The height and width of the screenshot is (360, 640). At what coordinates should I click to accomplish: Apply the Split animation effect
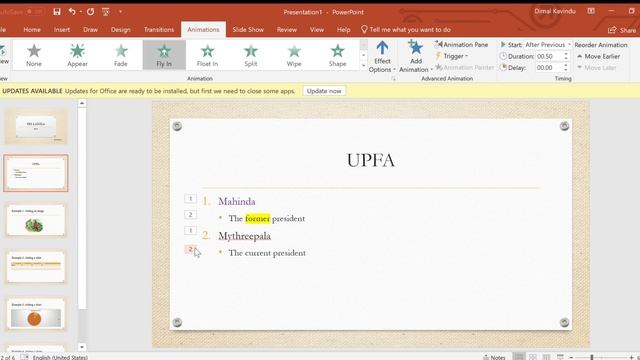point(251,55)
